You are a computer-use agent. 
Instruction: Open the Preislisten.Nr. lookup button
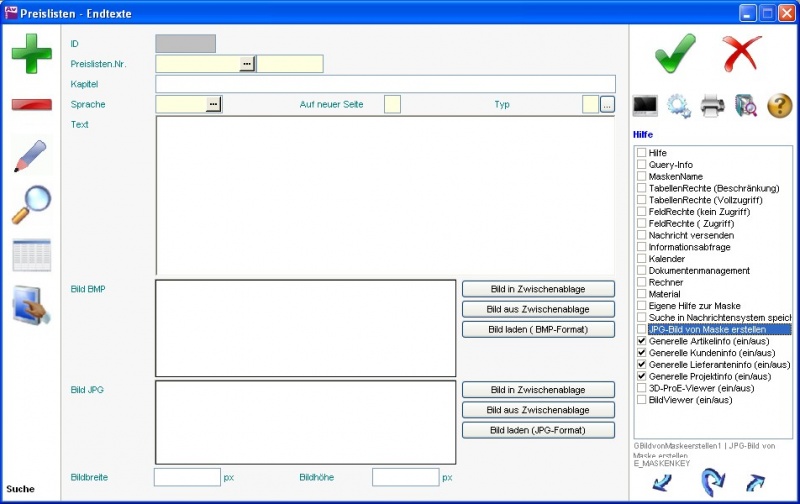pyautogui.click(x=247, y=64)
